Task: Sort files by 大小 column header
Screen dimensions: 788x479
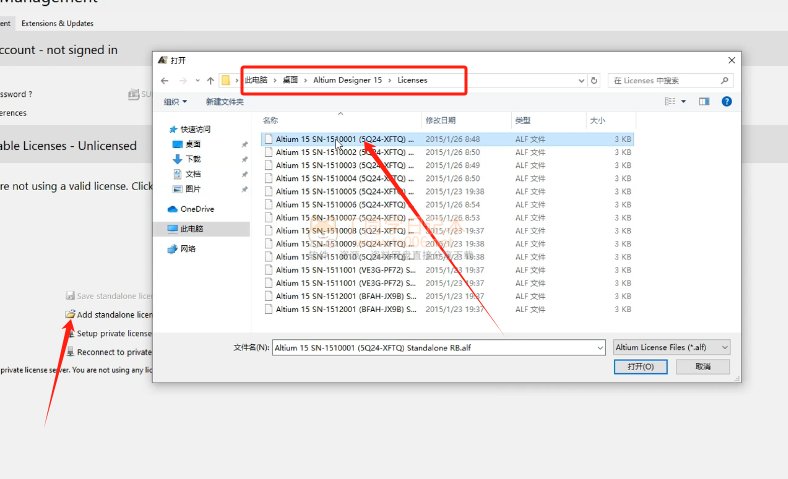Action: [x=611, y=121]
